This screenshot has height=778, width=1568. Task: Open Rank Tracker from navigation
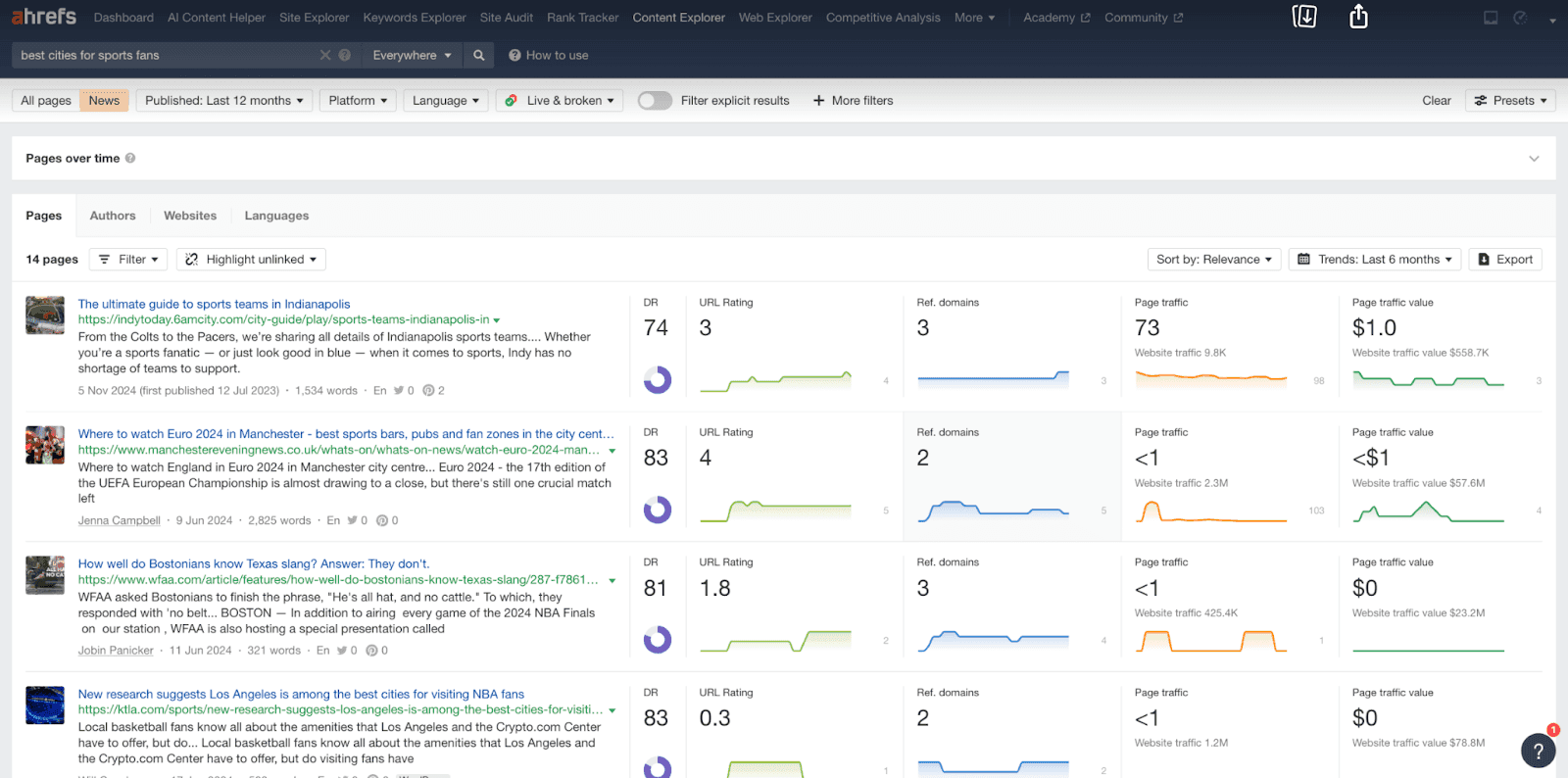[583, 18]
